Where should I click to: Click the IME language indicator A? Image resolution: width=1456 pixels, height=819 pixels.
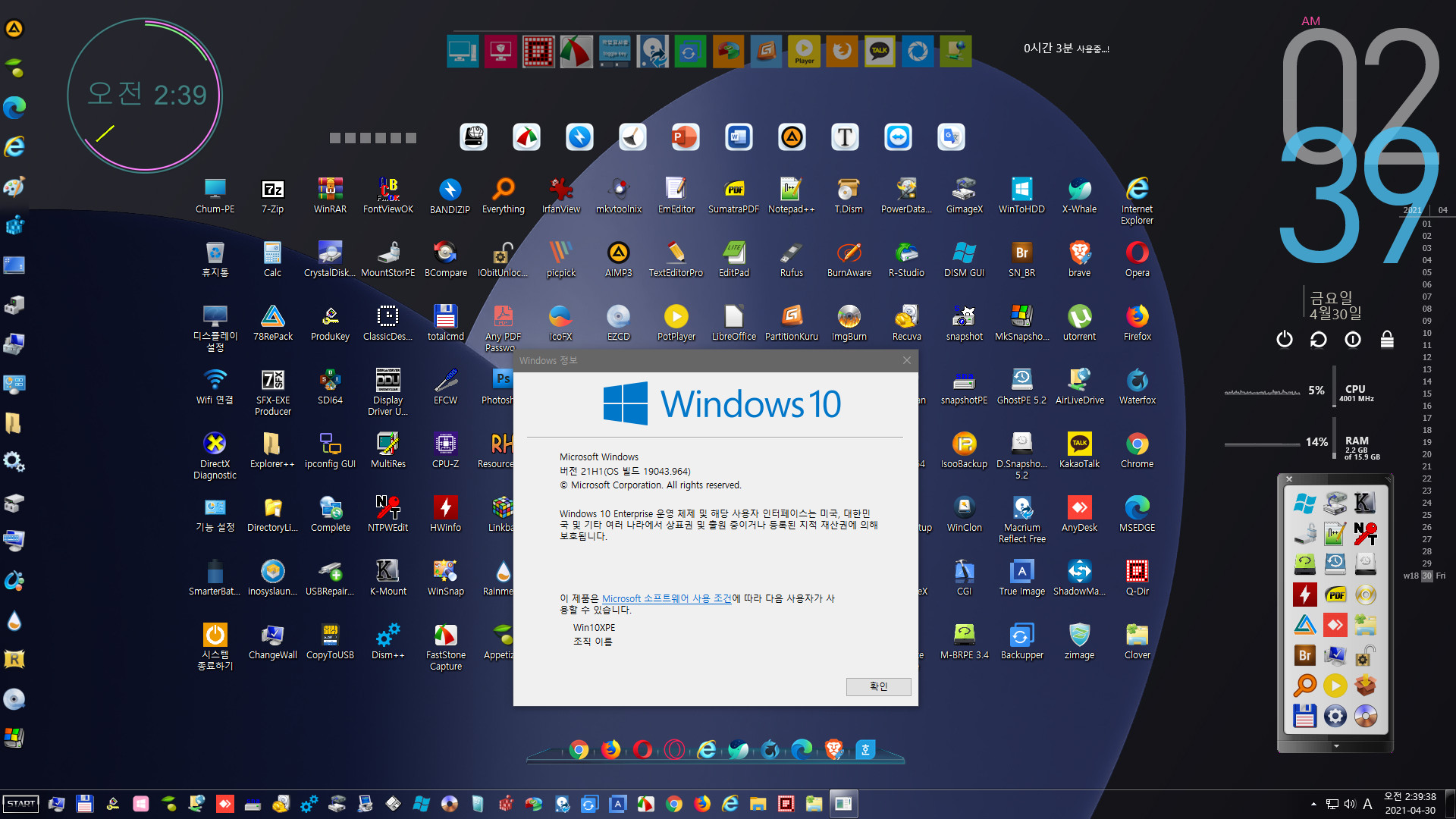pos(1368,804)
